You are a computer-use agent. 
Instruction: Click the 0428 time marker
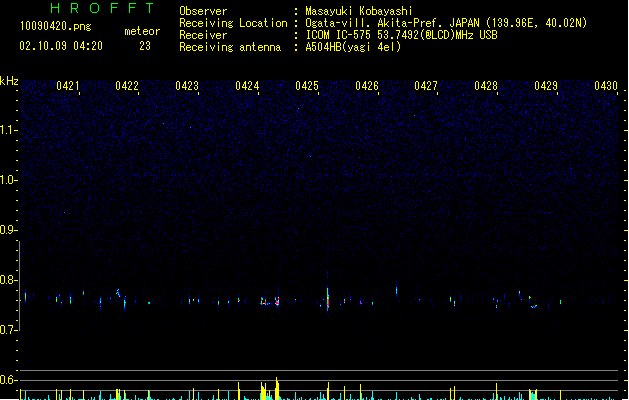point(486,86)
